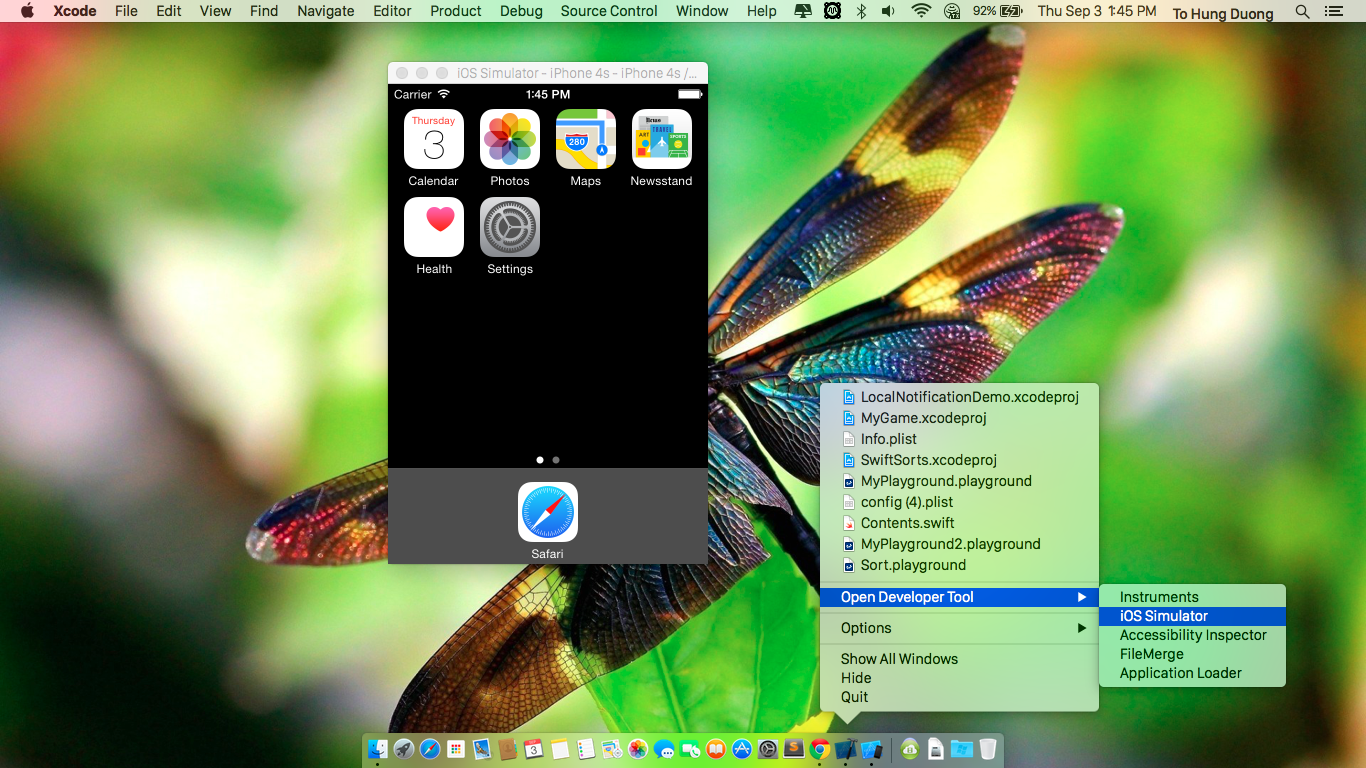1366x768 pixels.
Task: Choose Instruments in the submenu
Action: 1158,597
